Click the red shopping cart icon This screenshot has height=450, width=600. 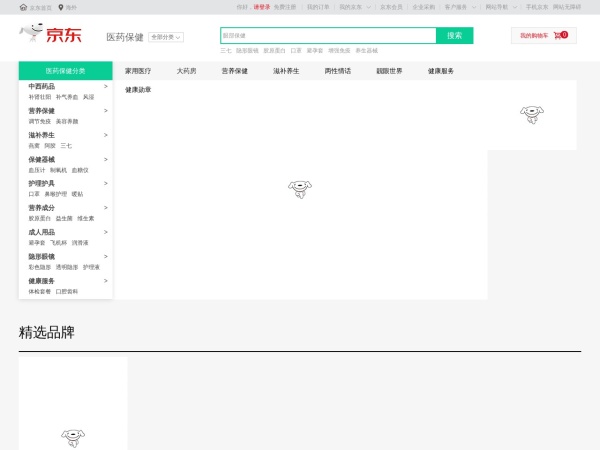pyautogui.click(x=558, y=35)
